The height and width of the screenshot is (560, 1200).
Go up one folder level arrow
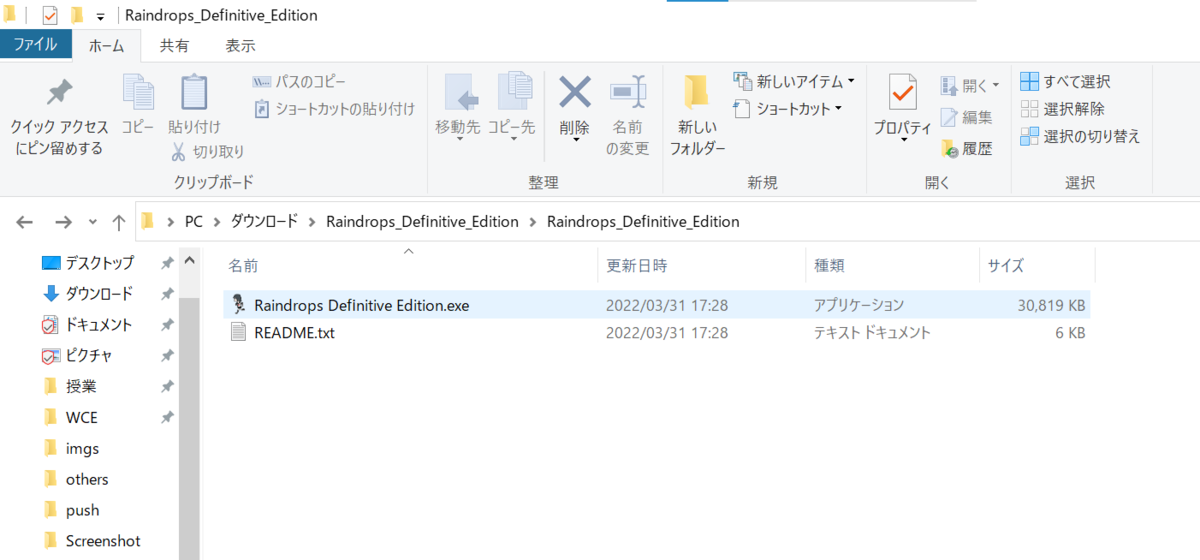(119, 222)
